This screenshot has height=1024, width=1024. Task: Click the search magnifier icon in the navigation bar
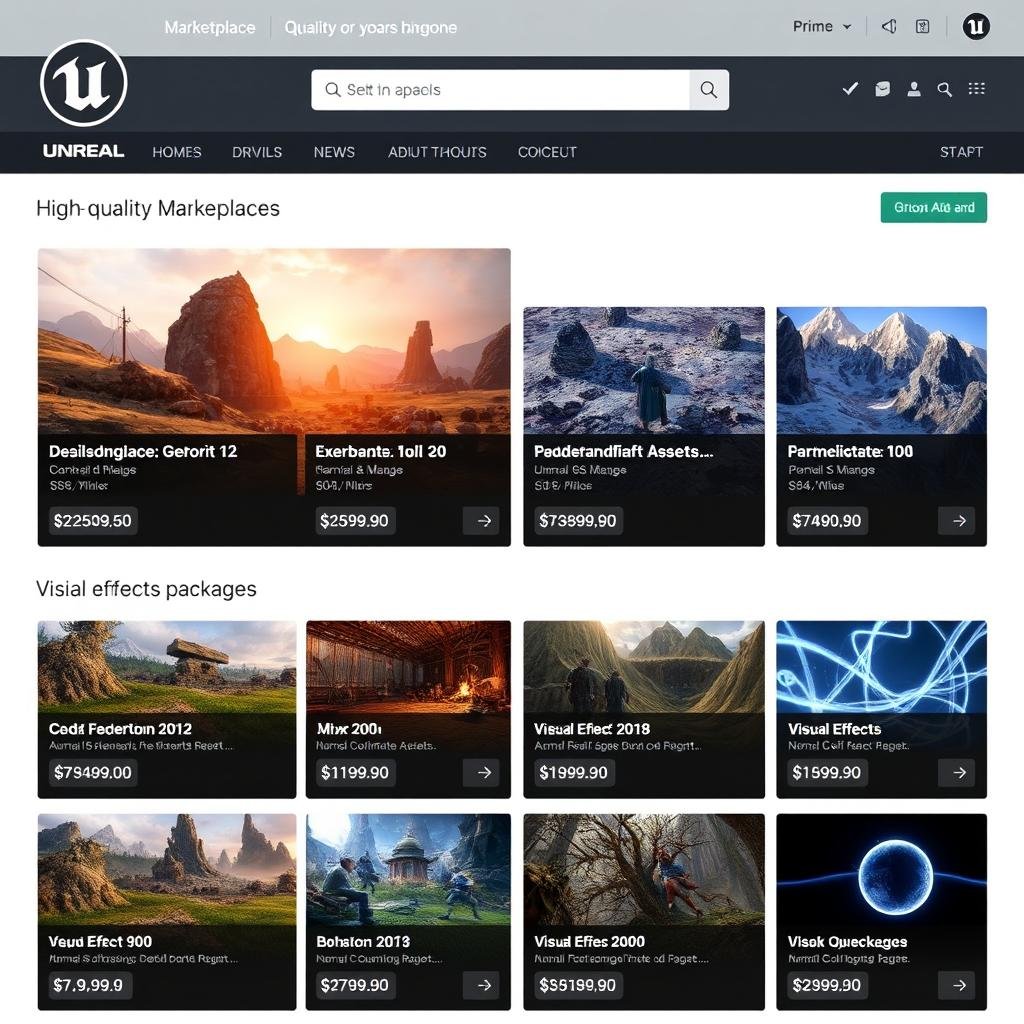coord(944,89)
